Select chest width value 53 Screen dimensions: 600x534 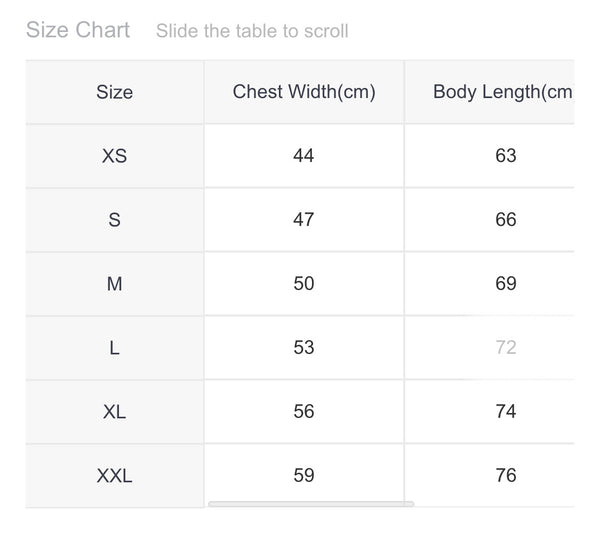coord(304,348)
